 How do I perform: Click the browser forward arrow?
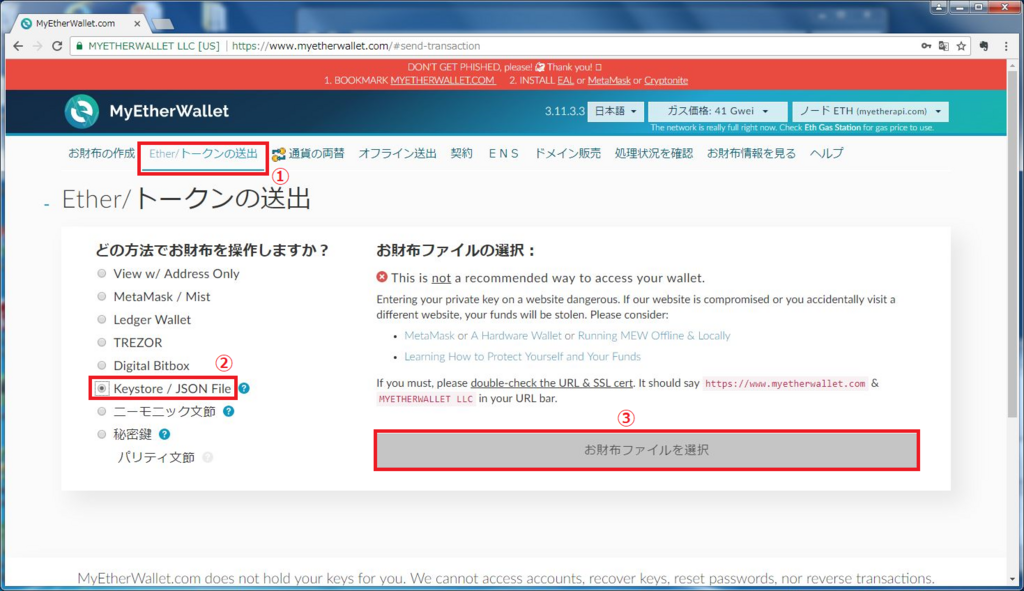[x=37, y=46]
